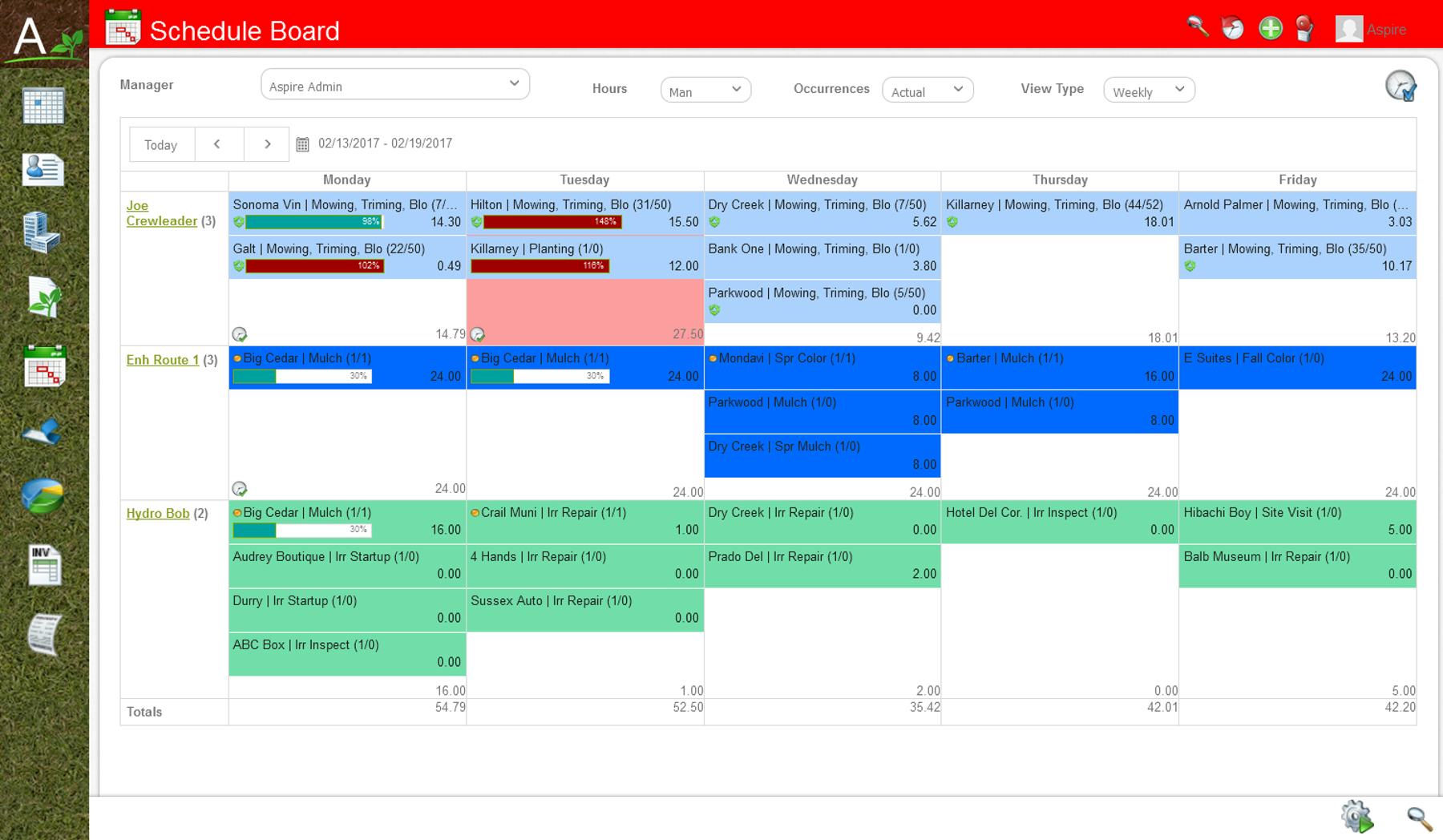Open the contacts card sidebar icon
The image size is (1443, 840).
43,169
